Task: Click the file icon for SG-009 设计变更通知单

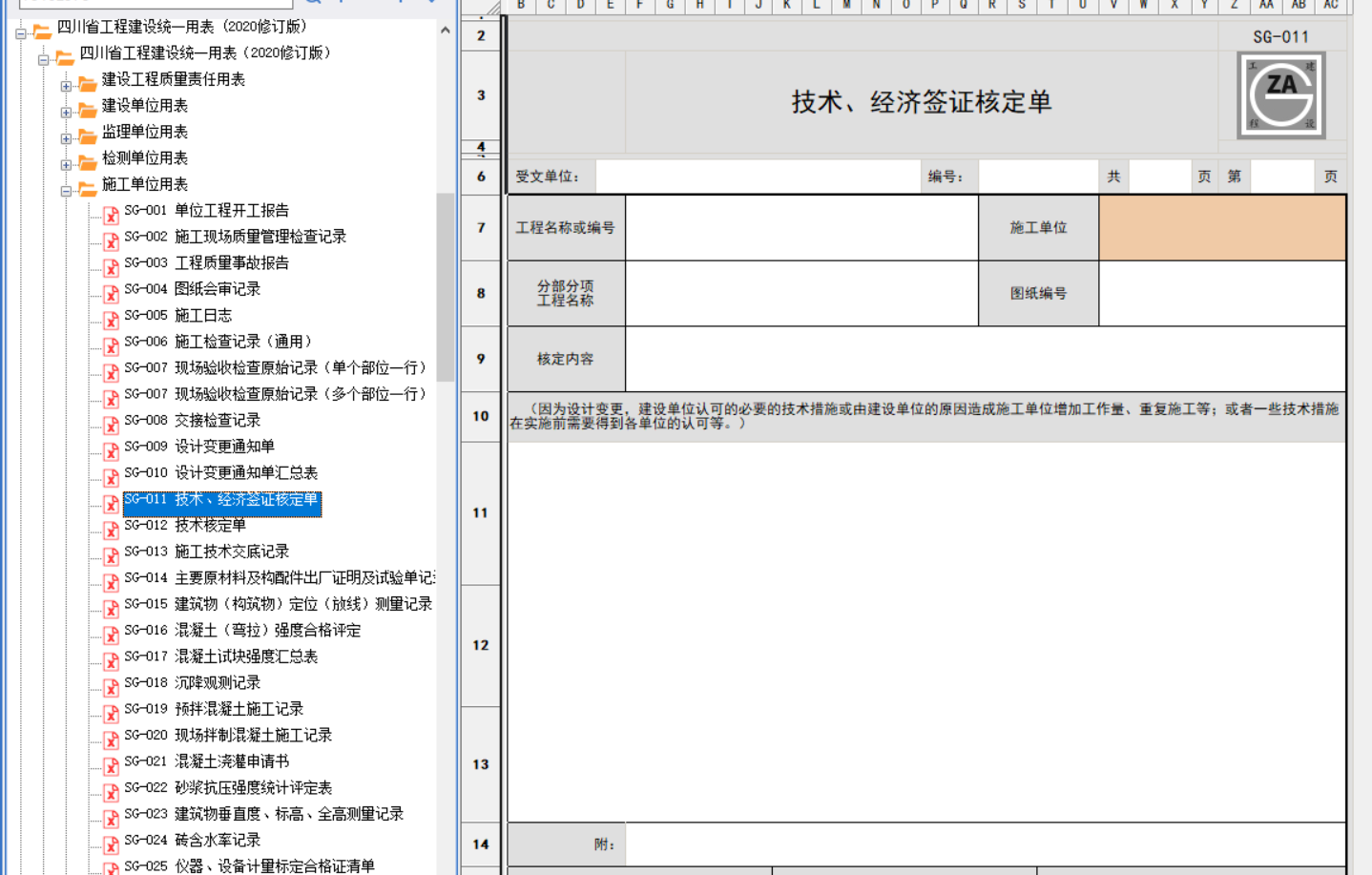Action: [111, 450]
